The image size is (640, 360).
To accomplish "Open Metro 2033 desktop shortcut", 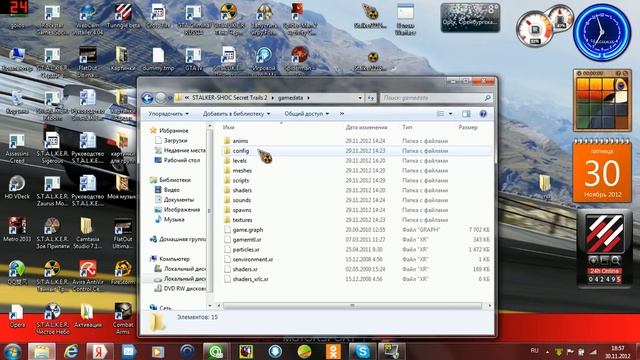I will point(17,230).
